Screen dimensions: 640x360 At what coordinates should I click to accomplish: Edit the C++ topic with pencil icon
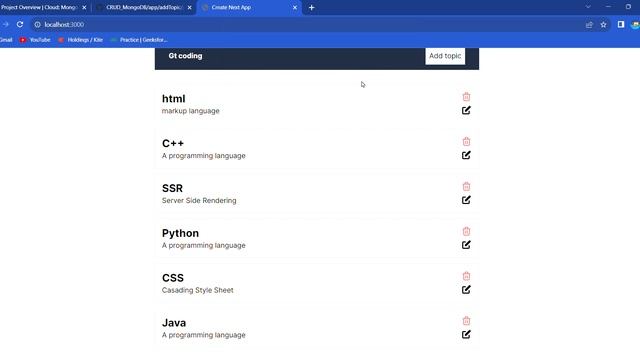(x=466, y=155)
